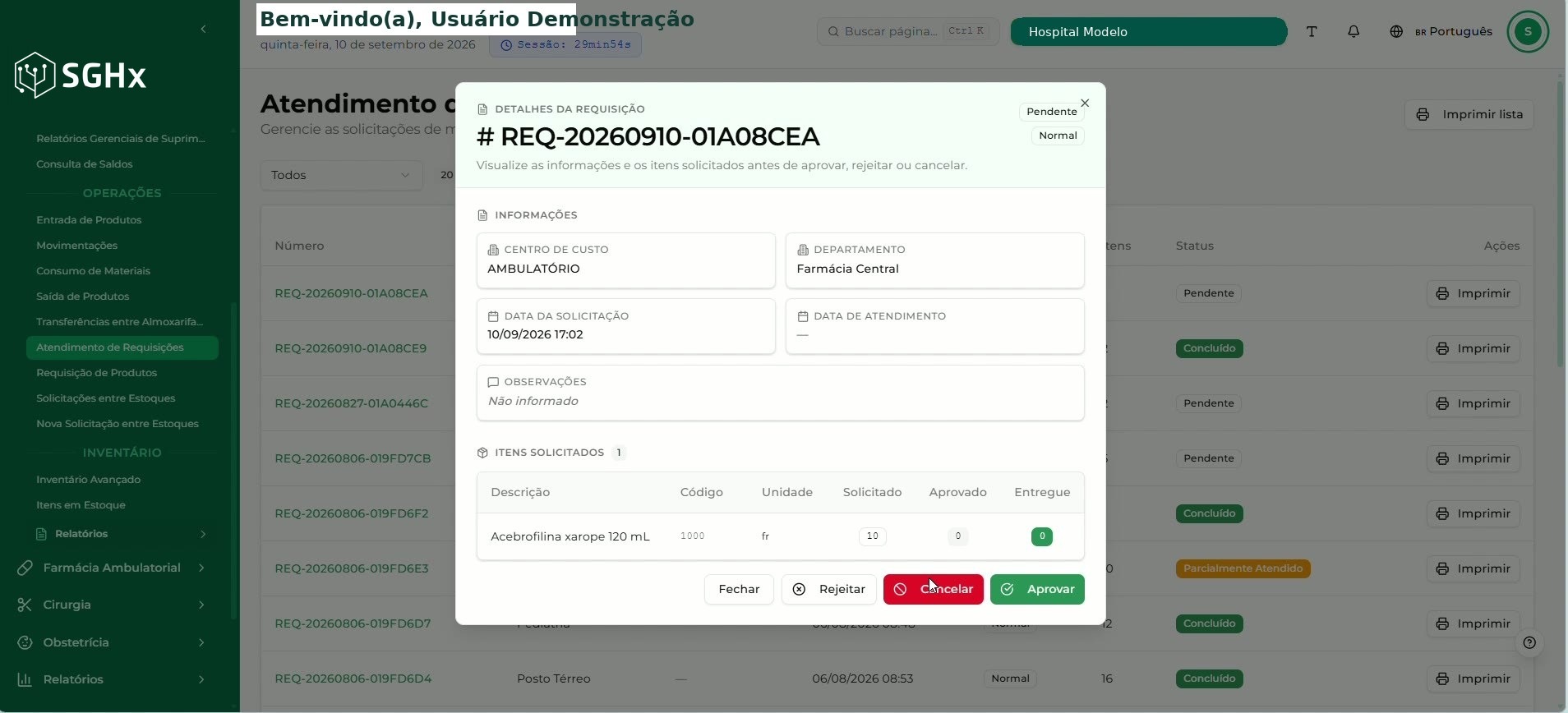Click the red Cancelar button

933,589
